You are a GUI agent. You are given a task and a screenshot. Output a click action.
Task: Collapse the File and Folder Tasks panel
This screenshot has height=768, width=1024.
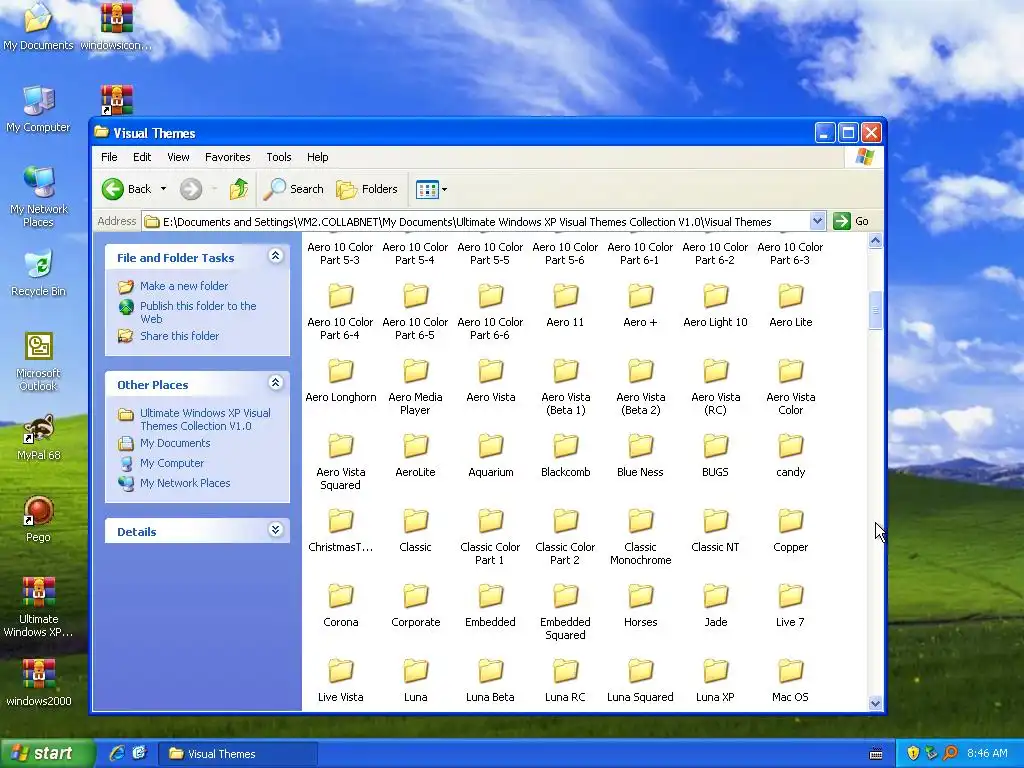click(x=276, y=256)
